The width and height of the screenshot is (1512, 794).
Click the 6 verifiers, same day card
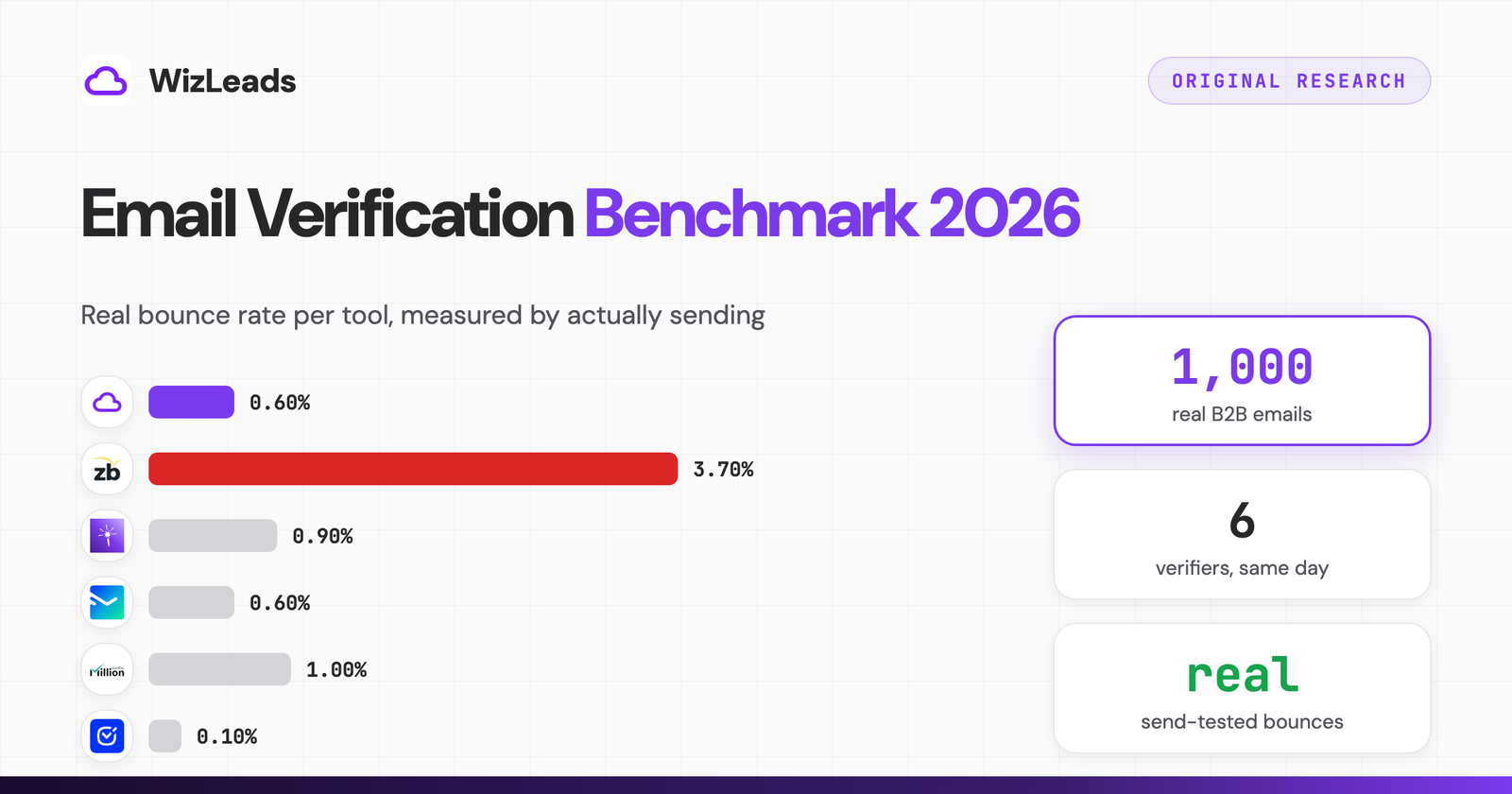(x=1242, y=534)
